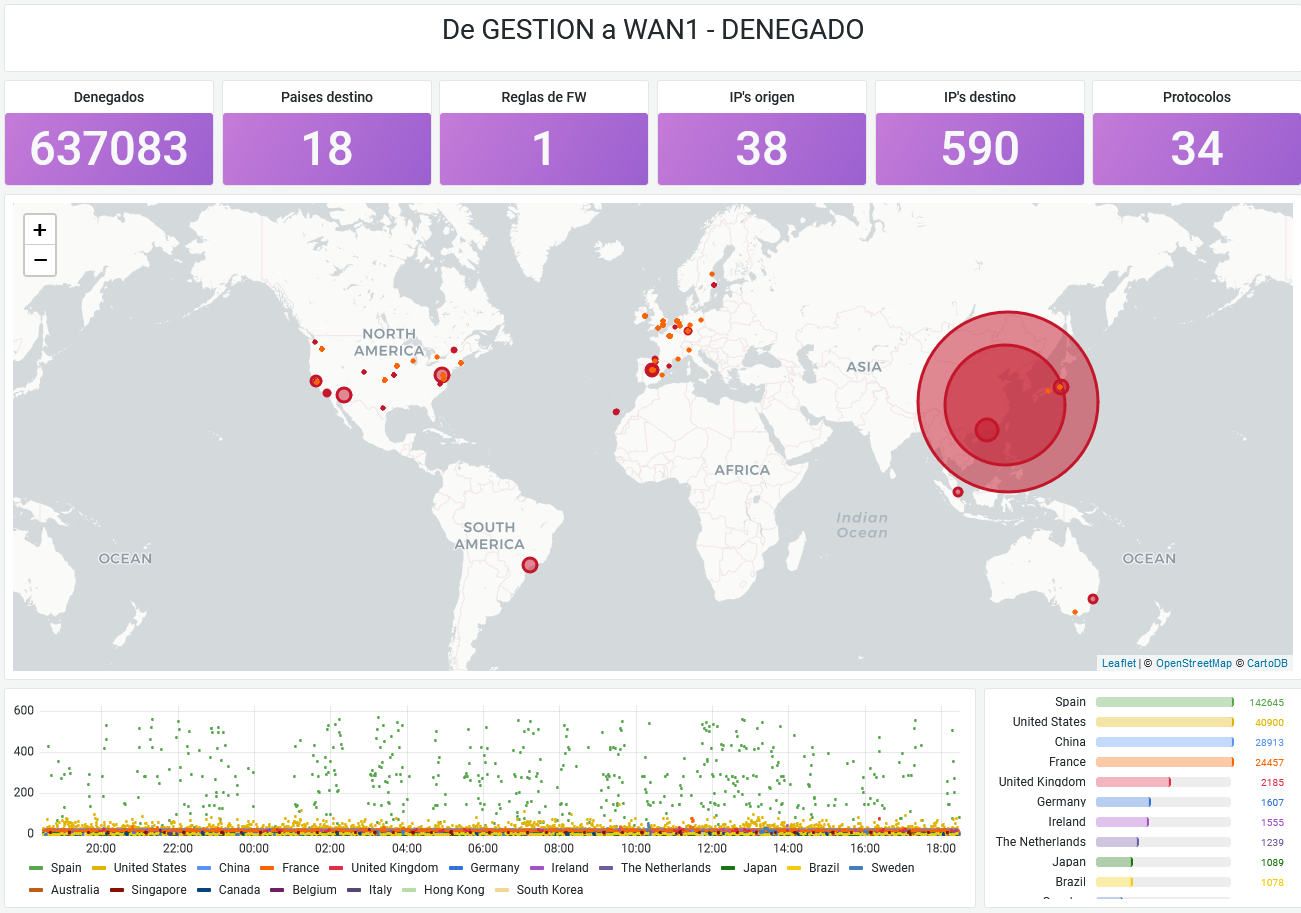
Task: Open the Denegados panel title menu
Action: [109, 97]
